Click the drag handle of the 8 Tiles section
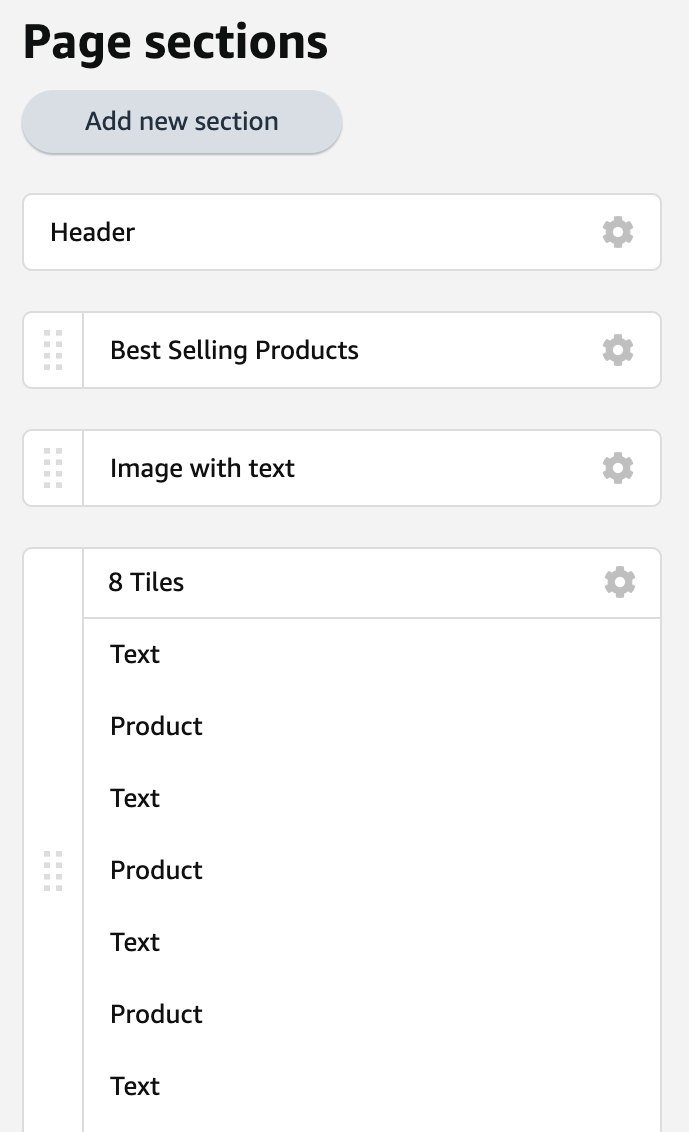This screenshot has height=1132, width=689. point(53,870)
